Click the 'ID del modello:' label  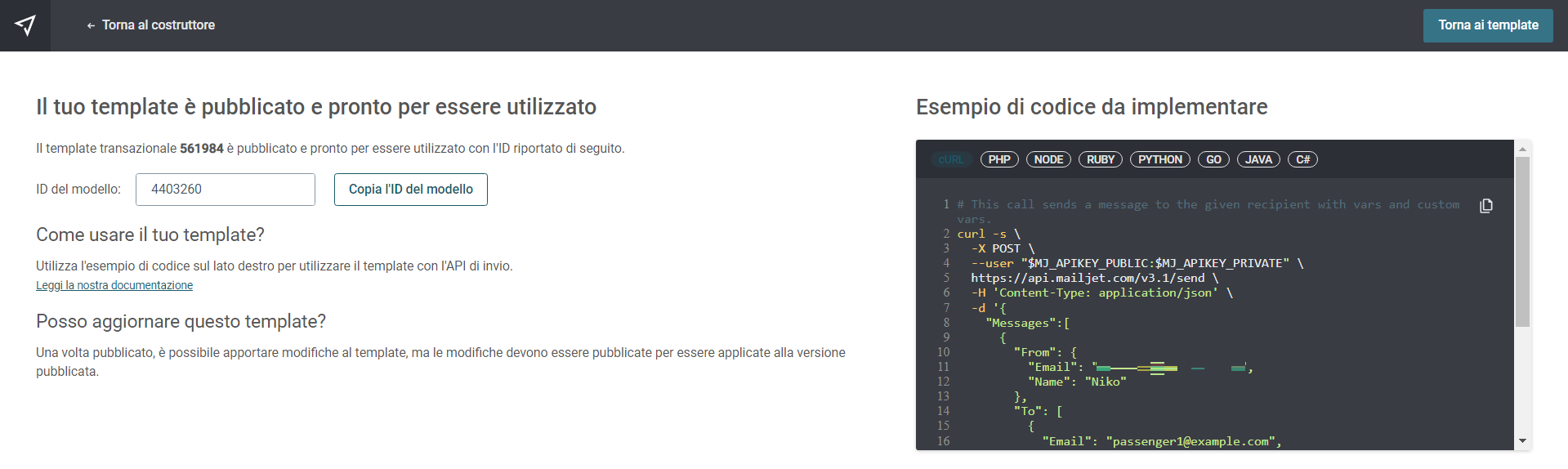click(x=78, y=190)
